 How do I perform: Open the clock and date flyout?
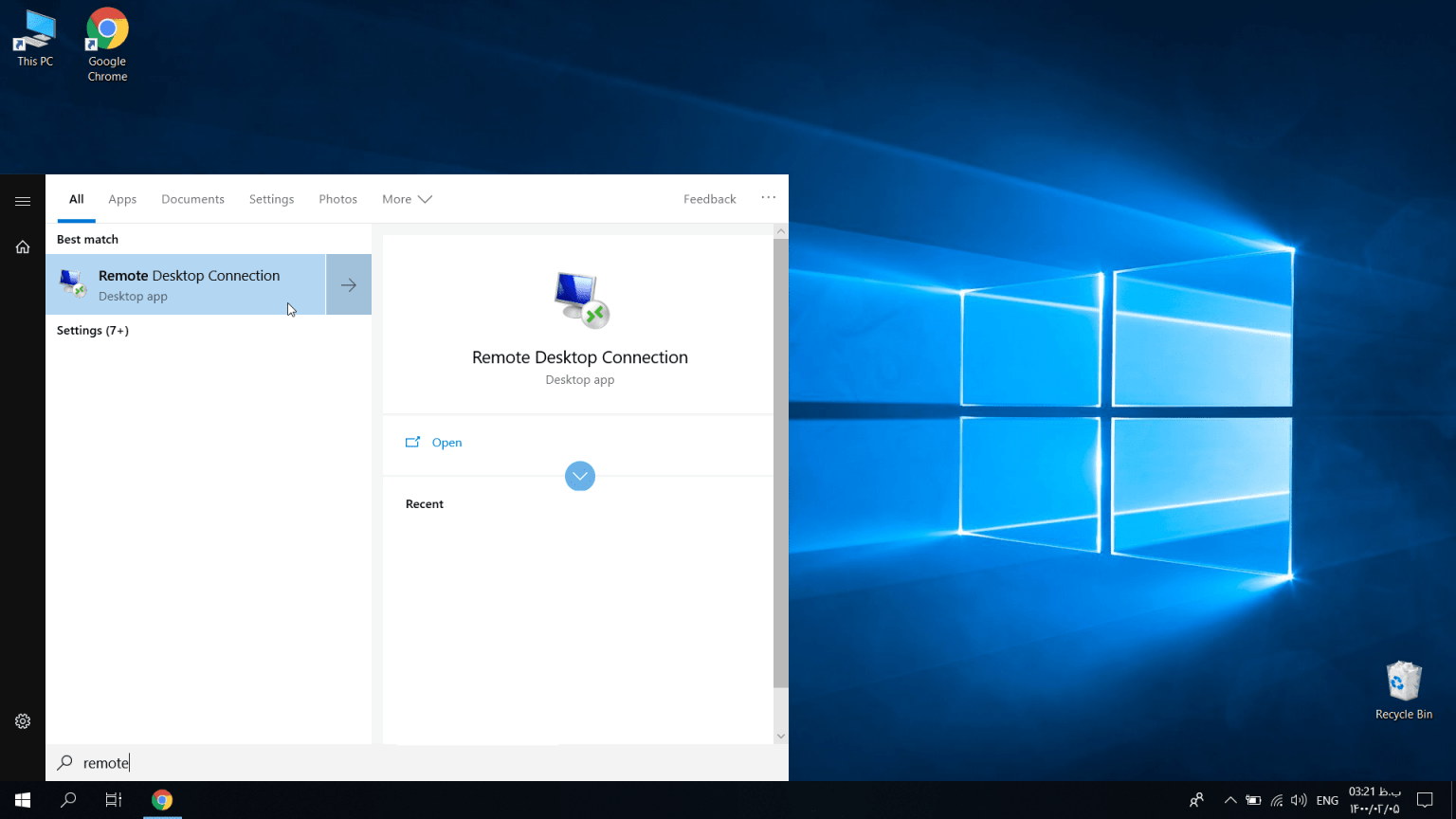(x=1374, y=800)
